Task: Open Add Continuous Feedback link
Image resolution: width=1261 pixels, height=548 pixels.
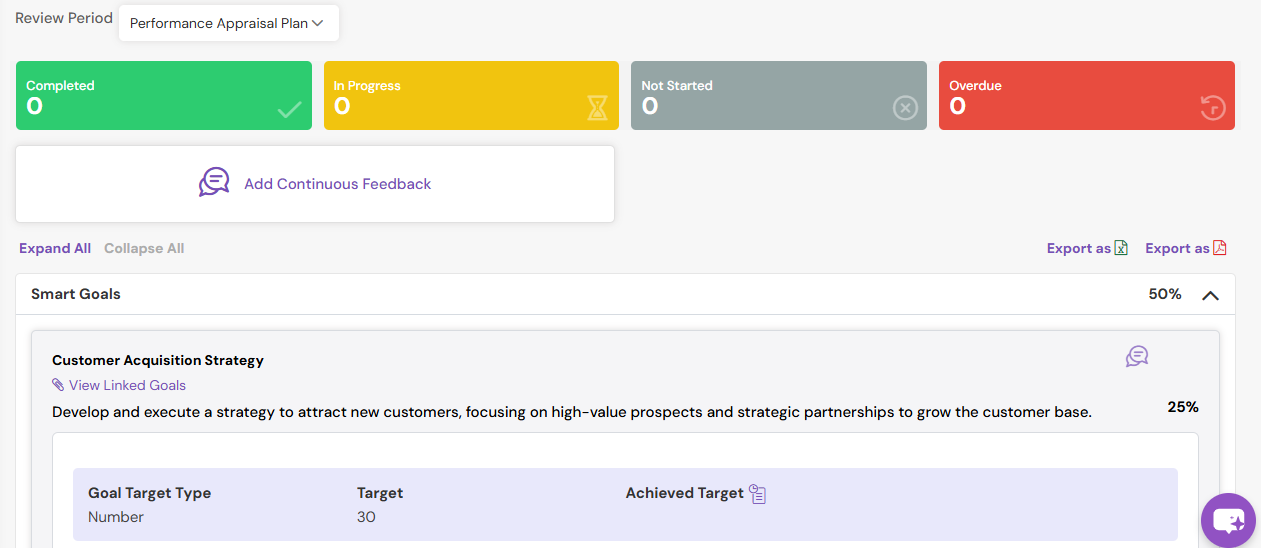Action: pos(338,184)
